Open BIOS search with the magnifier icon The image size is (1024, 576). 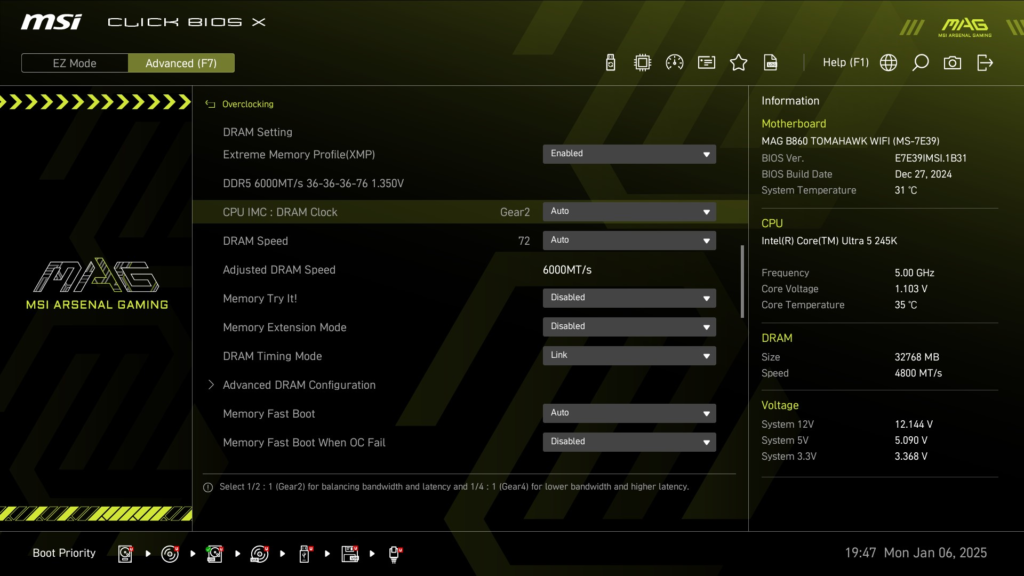920,61
